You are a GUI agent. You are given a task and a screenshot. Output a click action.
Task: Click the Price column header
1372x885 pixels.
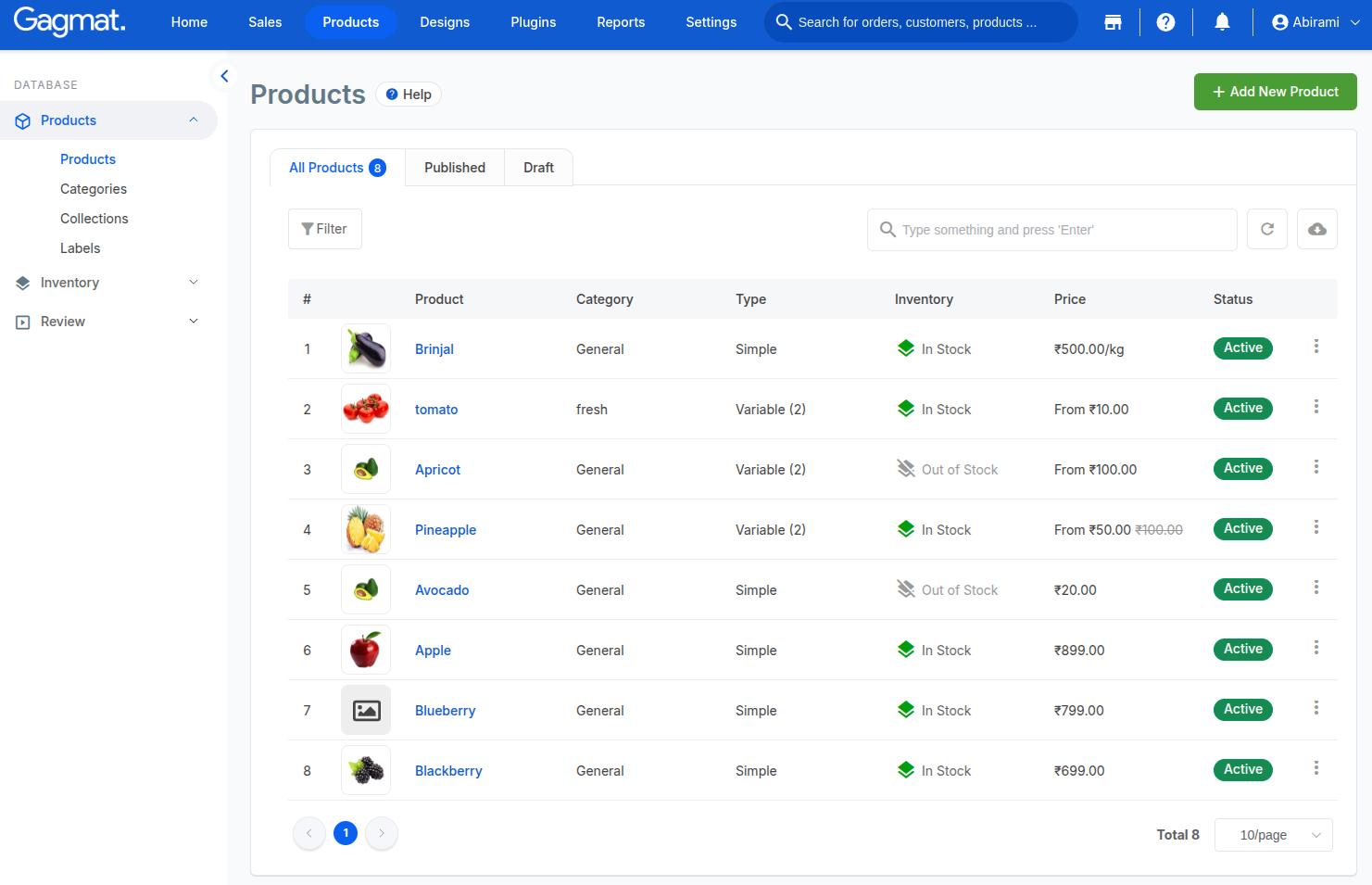coord(1070,299)
